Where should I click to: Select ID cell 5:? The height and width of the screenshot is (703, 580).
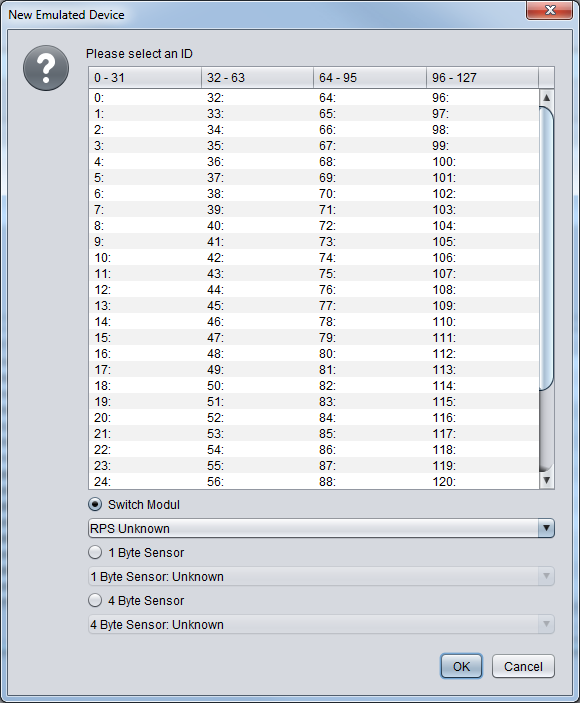(145, 178)
